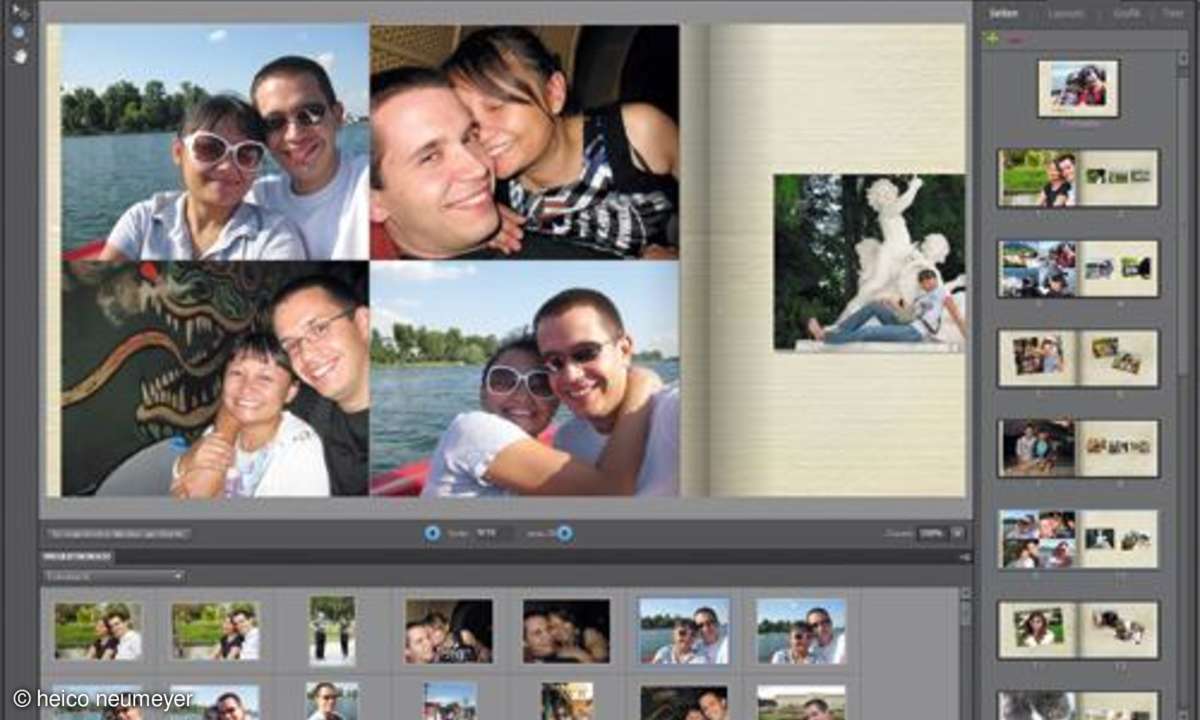This screenshot has width=1200, height=720.
Task: Delete the page with the red icon
Action: click(1016, 38)
